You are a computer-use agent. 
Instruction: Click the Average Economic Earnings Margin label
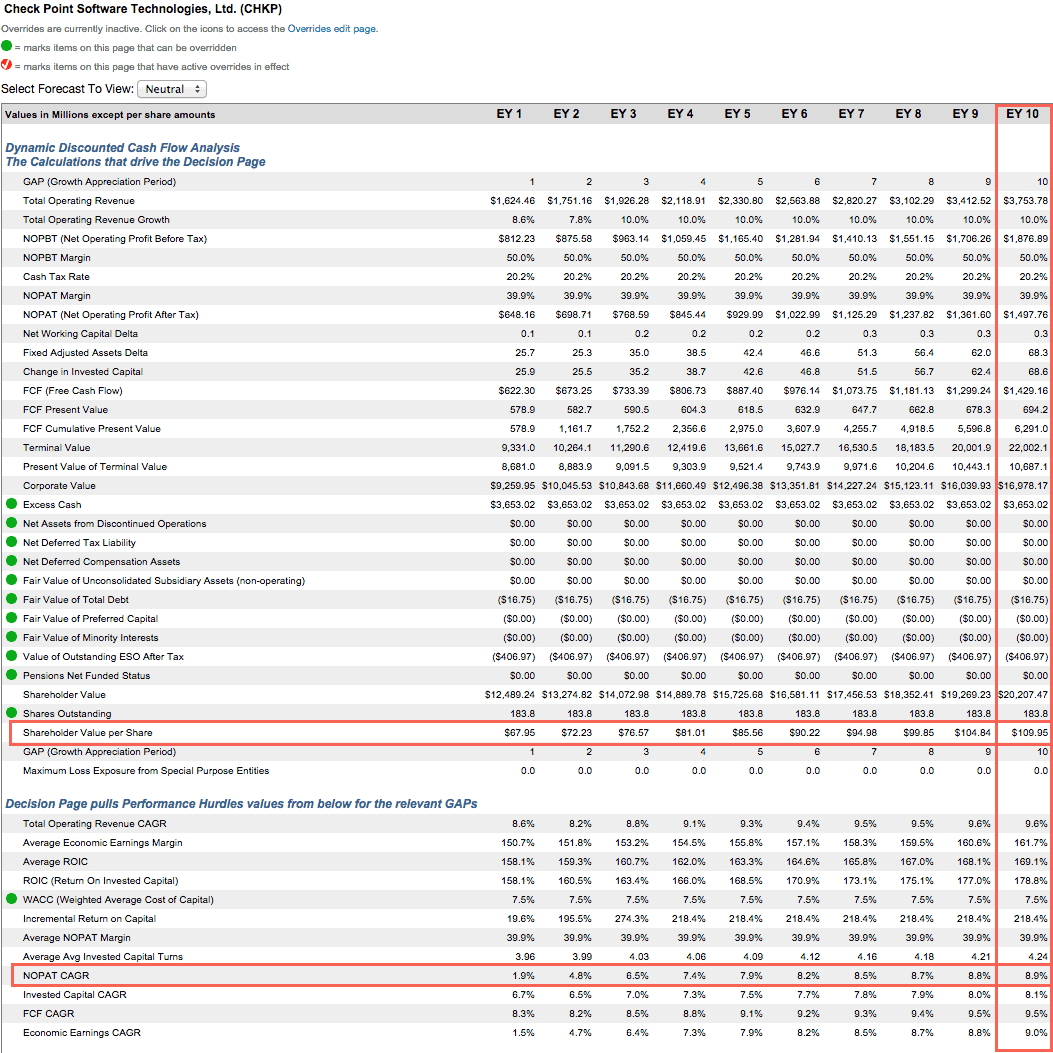click(x=103, y=843)
